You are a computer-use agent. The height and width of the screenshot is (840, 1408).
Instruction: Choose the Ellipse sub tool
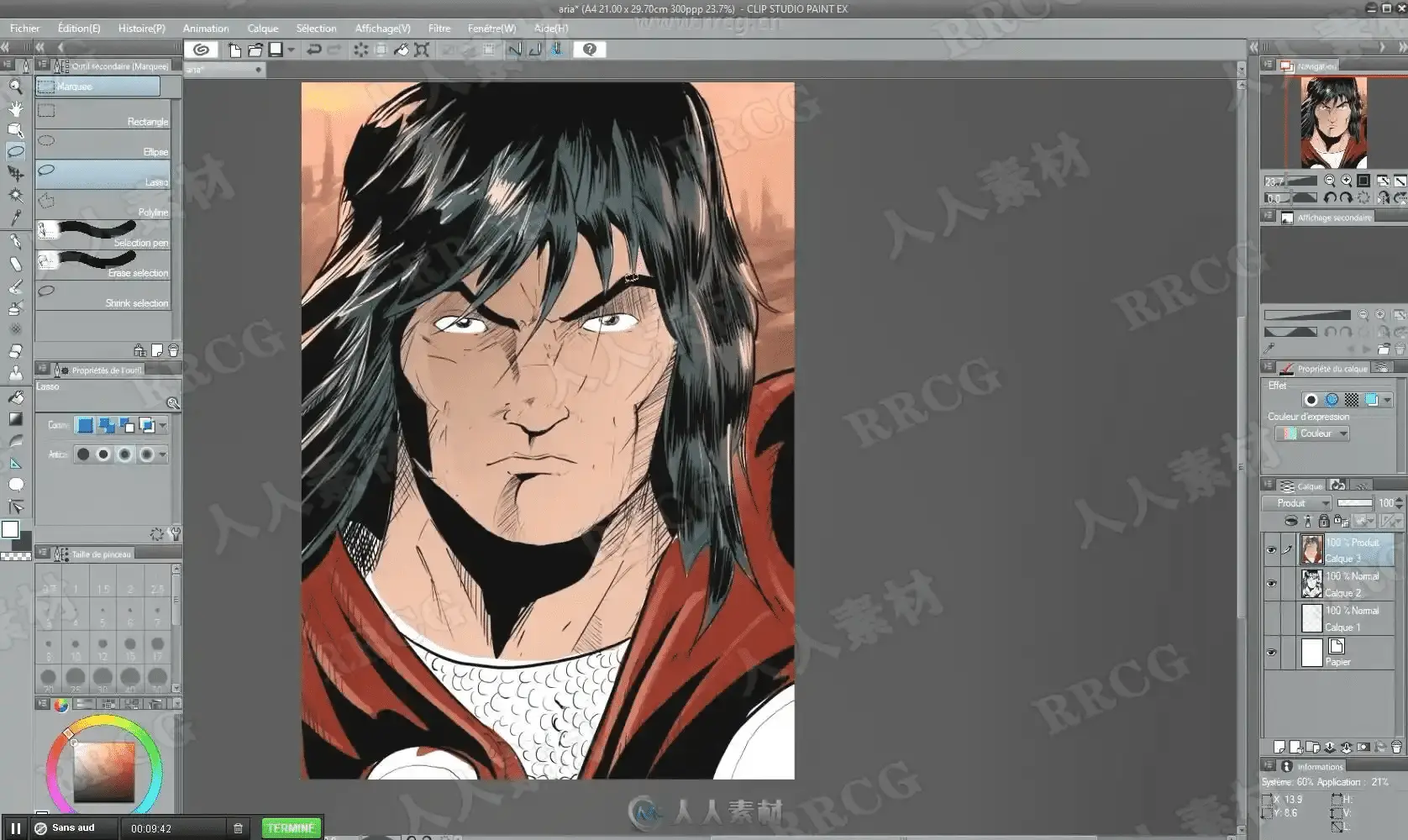tap(103, 144)
